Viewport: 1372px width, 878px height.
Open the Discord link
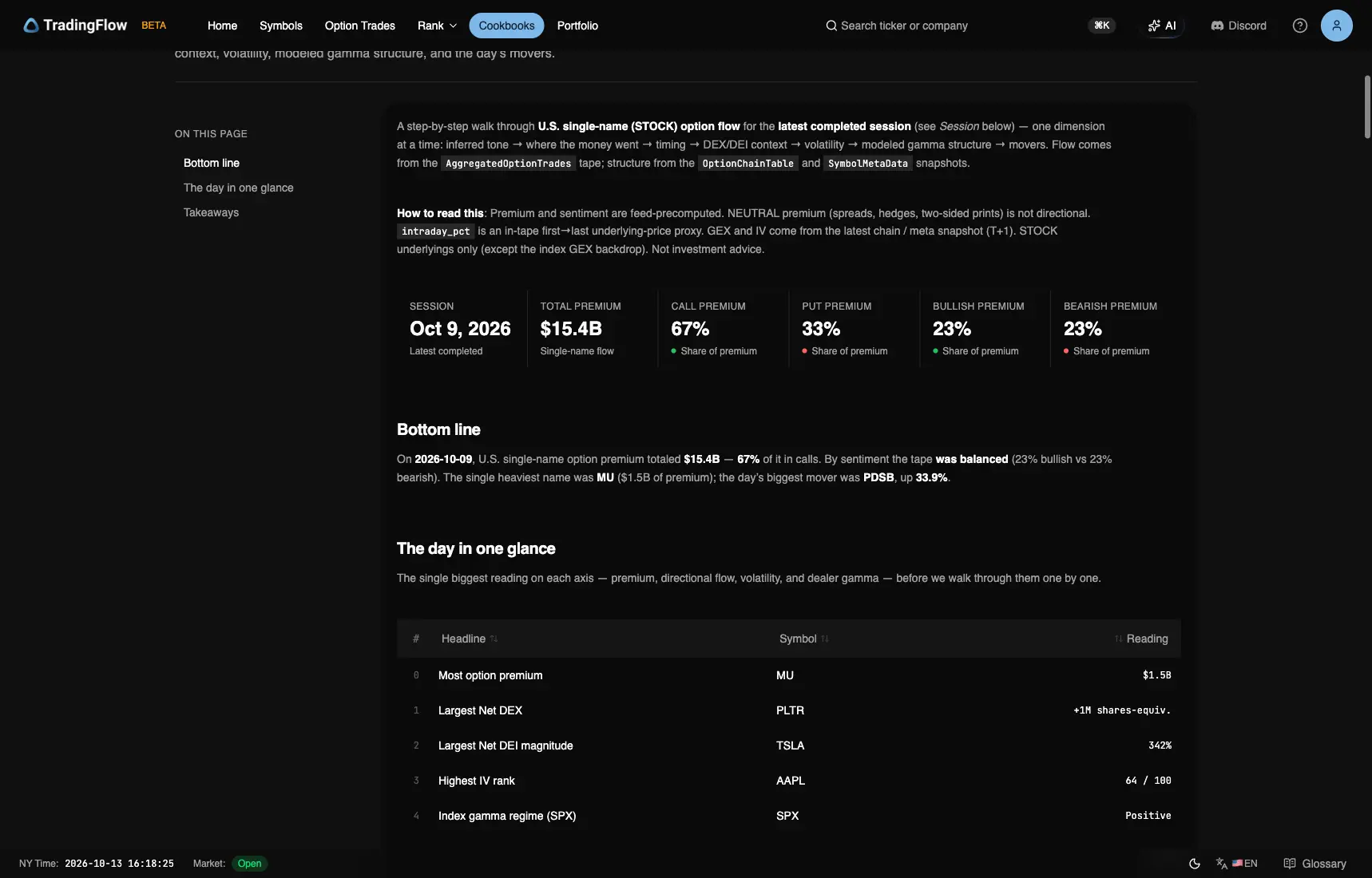pyautogui.click(x=1239, y=26)
